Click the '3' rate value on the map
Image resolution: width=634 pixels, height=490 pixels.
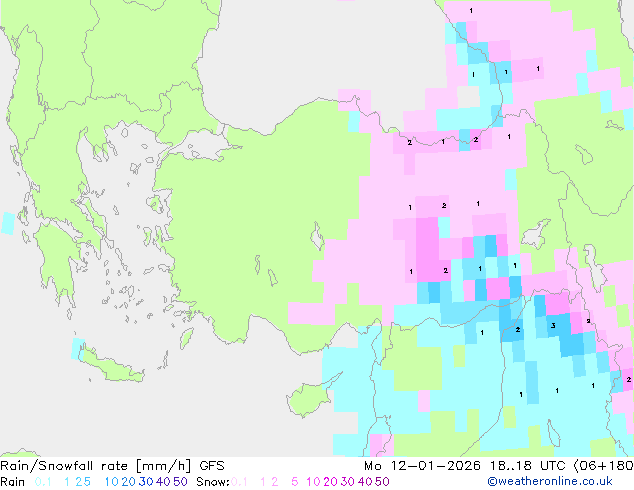(553, 325)
